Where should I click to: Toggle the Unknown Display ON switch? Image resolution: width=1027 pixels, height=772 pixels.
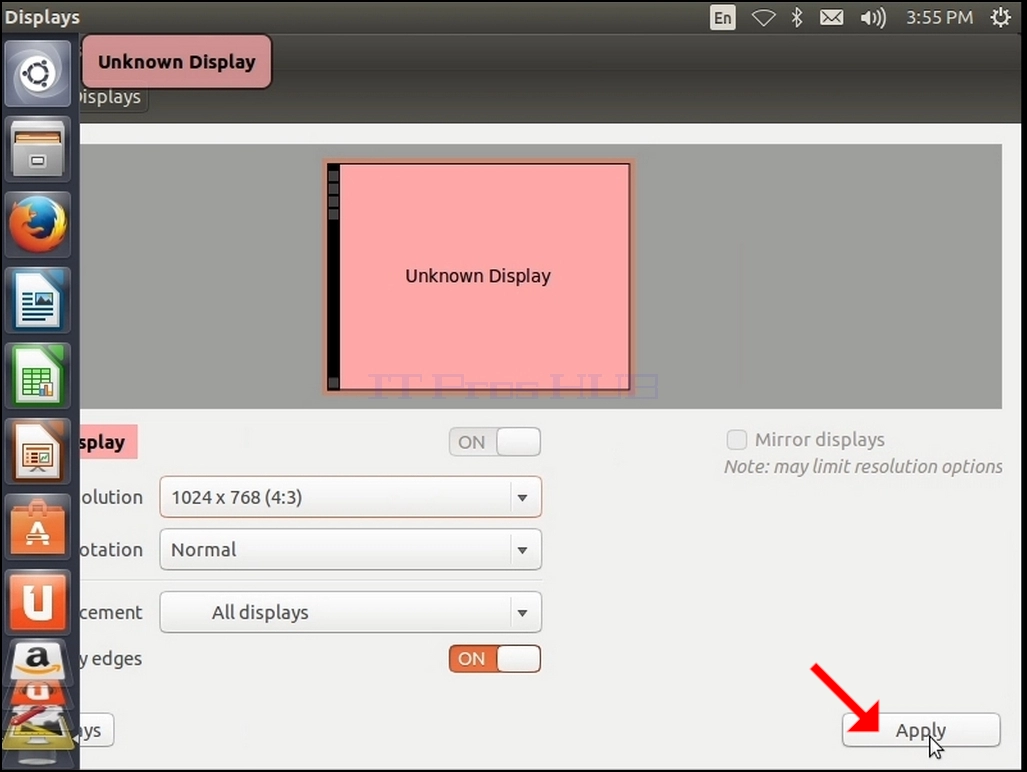pyautogui.click(x=495, y=442)
